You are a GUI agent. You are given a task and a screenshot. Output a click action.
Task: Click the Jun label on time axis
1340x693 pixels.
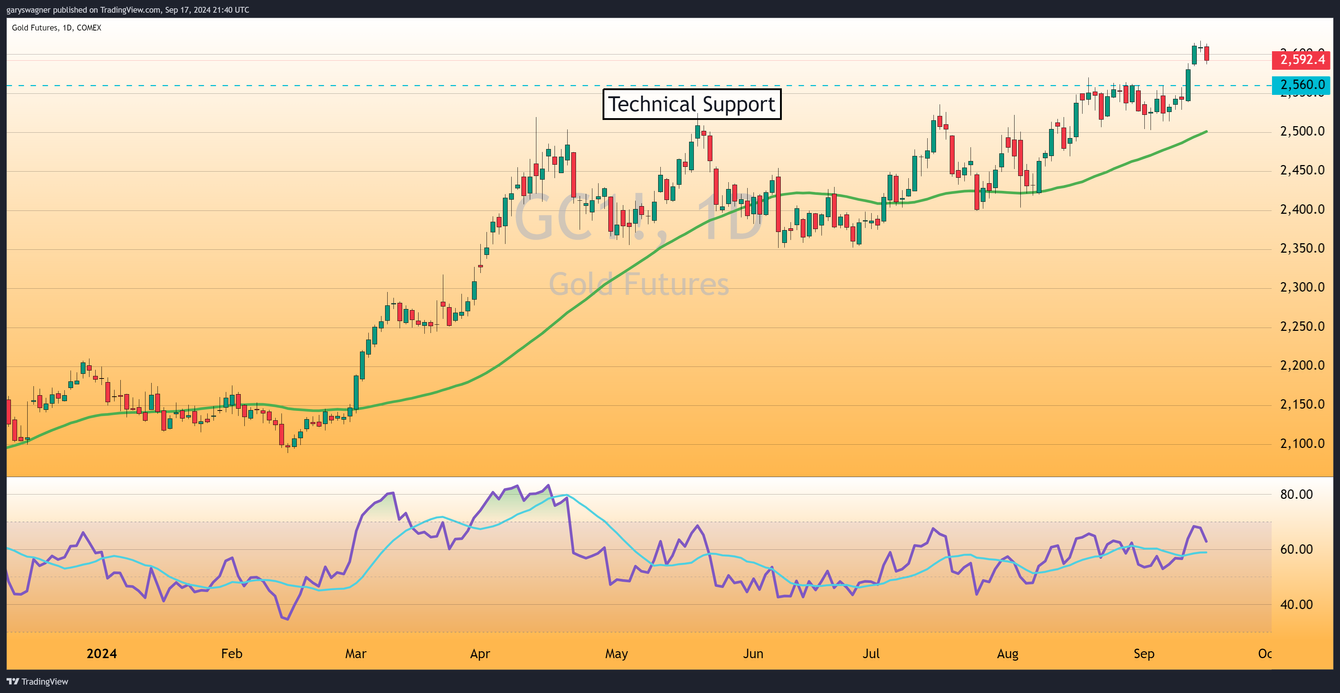tap(753, 654)
